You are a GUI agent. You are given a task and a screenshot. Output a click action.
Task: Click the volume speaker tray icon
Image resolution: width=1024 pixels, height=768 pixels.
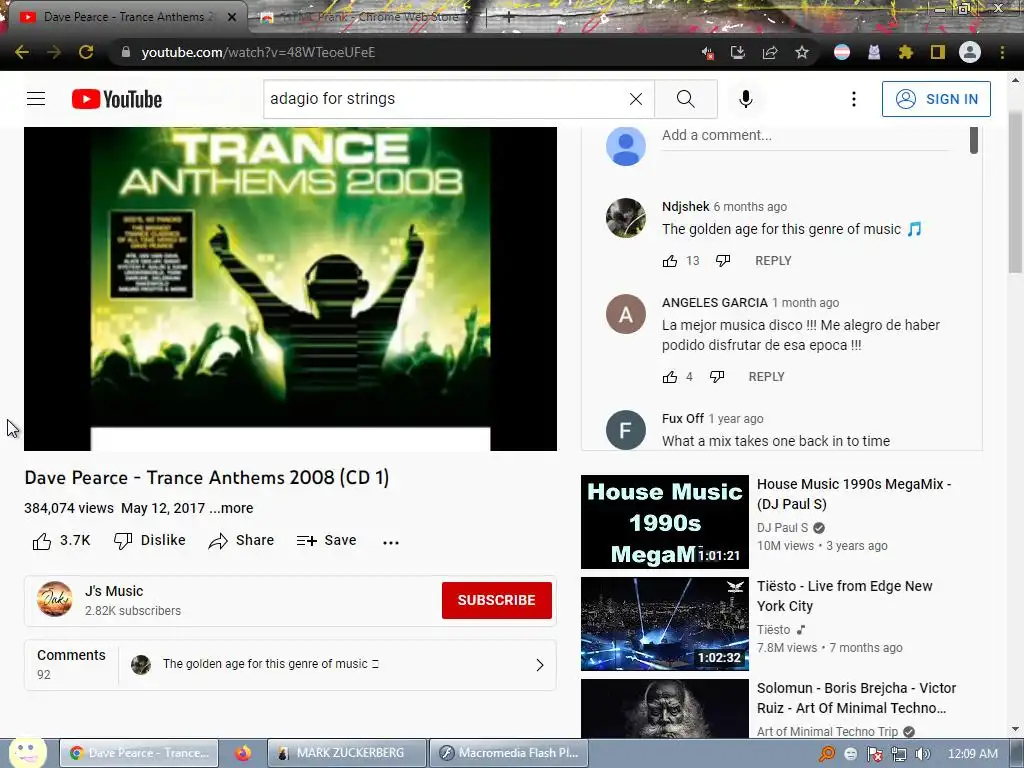tap(923, 754)
